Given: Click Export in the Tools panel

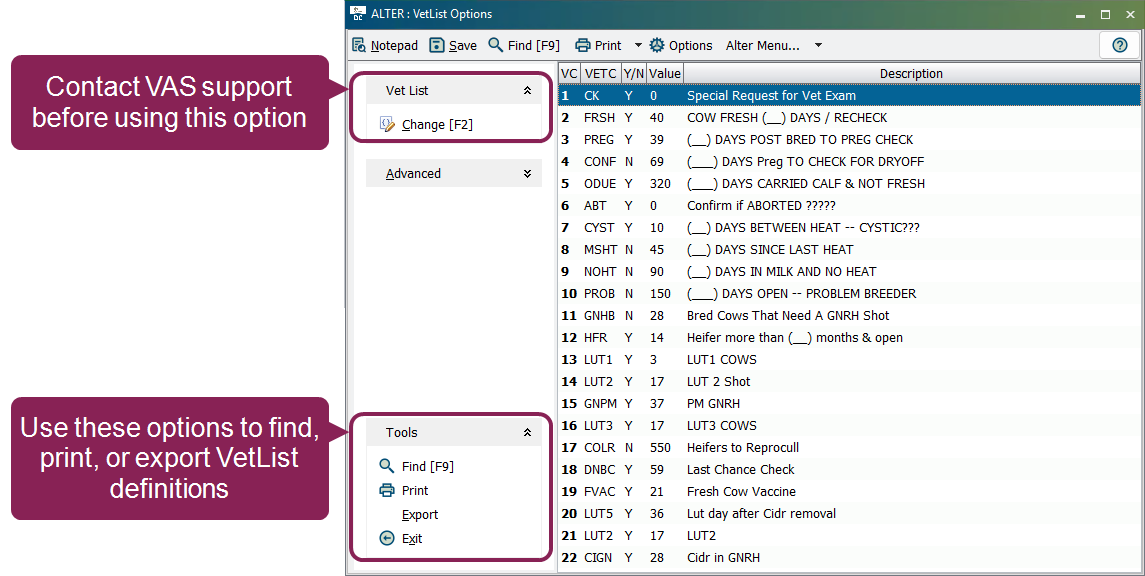Looking at the screenshot, I should point(420,514).
